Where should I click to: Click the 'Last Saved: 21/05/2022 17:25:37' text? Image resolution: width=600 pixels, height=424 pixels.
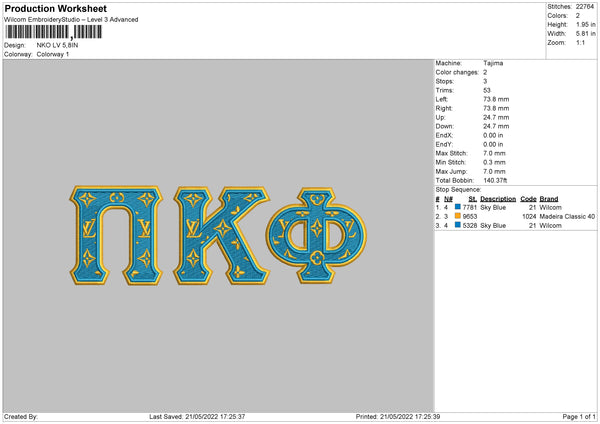(197, 417)
